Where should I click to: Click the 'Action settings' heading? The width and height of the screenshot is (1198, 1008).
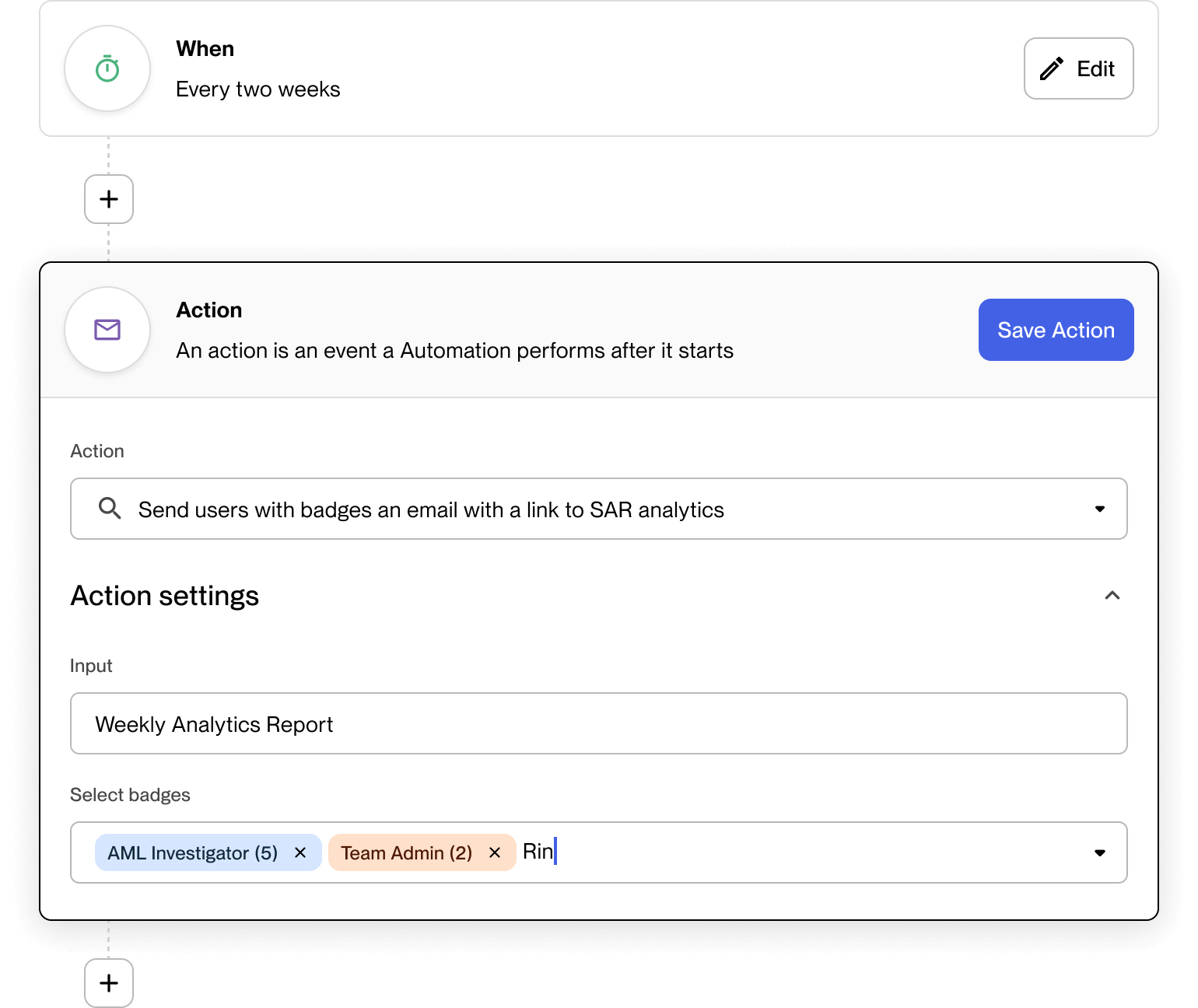pos(165,596)
